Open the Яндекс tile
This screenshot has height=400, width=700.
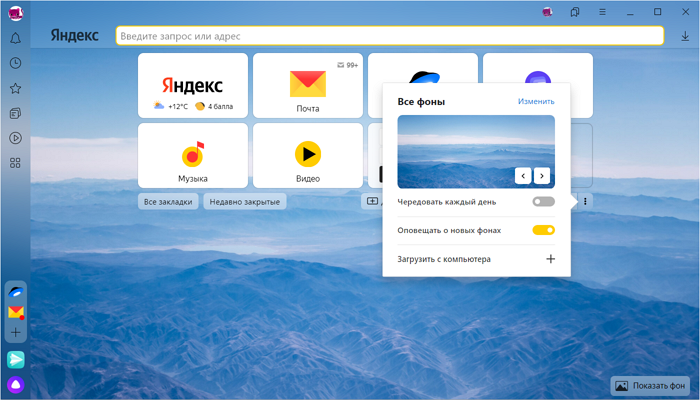click(193, 86)
